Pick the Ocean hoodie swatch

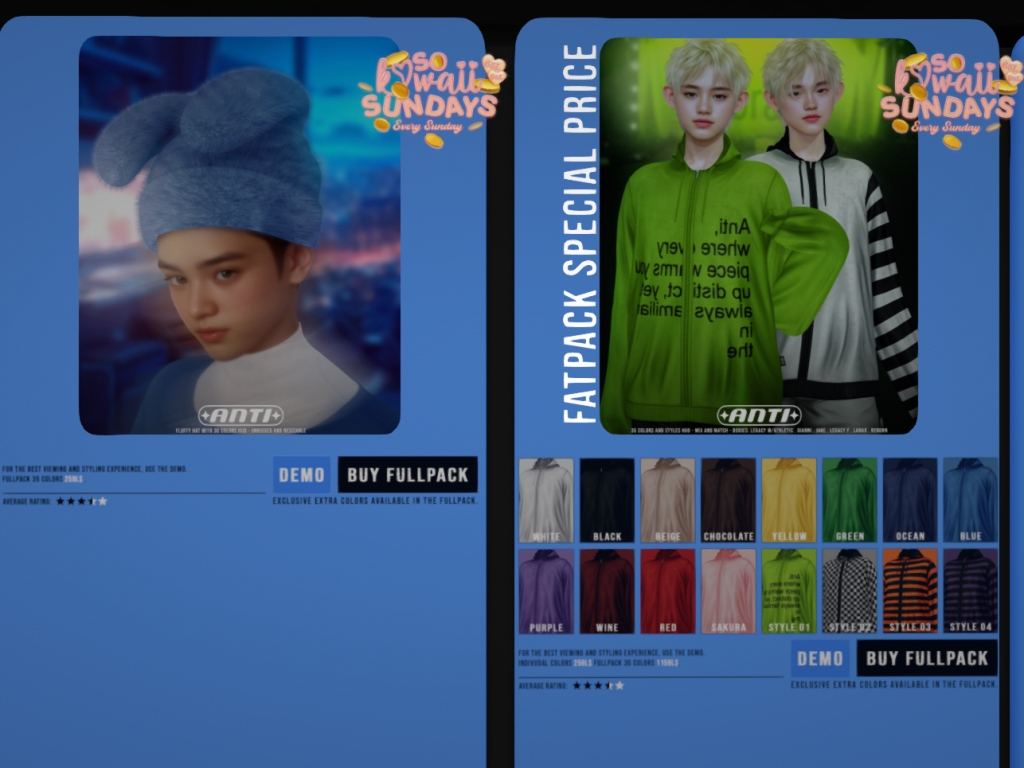click(x=910, y=500)
